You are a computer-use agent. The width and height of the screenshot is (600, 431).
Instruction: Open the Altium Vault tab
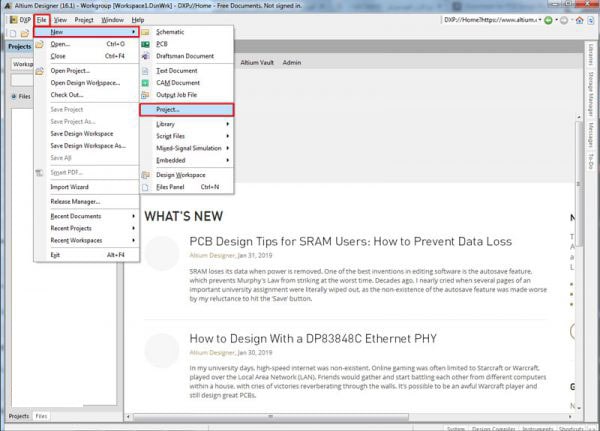point(257,62)
